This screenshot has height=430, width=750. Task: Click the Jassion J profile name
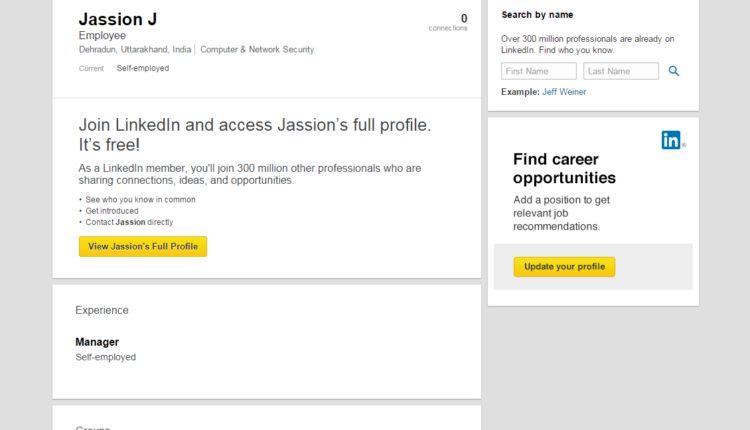(x=118, y=19)
